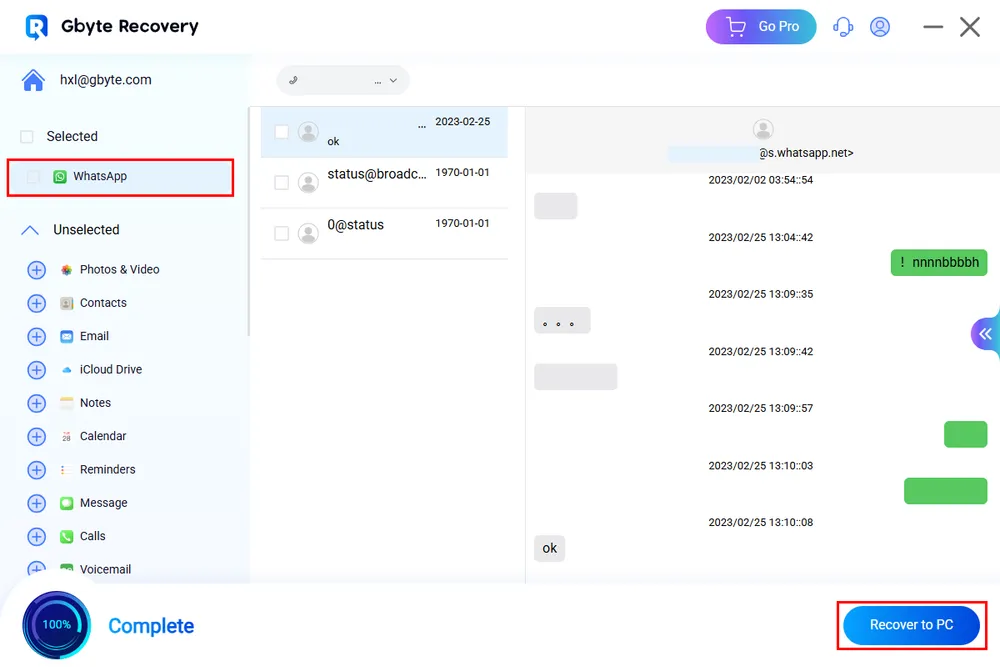Viewport: 1000px width, 667px height.
Task: Click the Gbyte Recovery logo icon
Action: pyautogui.click(x=36, y=27)
